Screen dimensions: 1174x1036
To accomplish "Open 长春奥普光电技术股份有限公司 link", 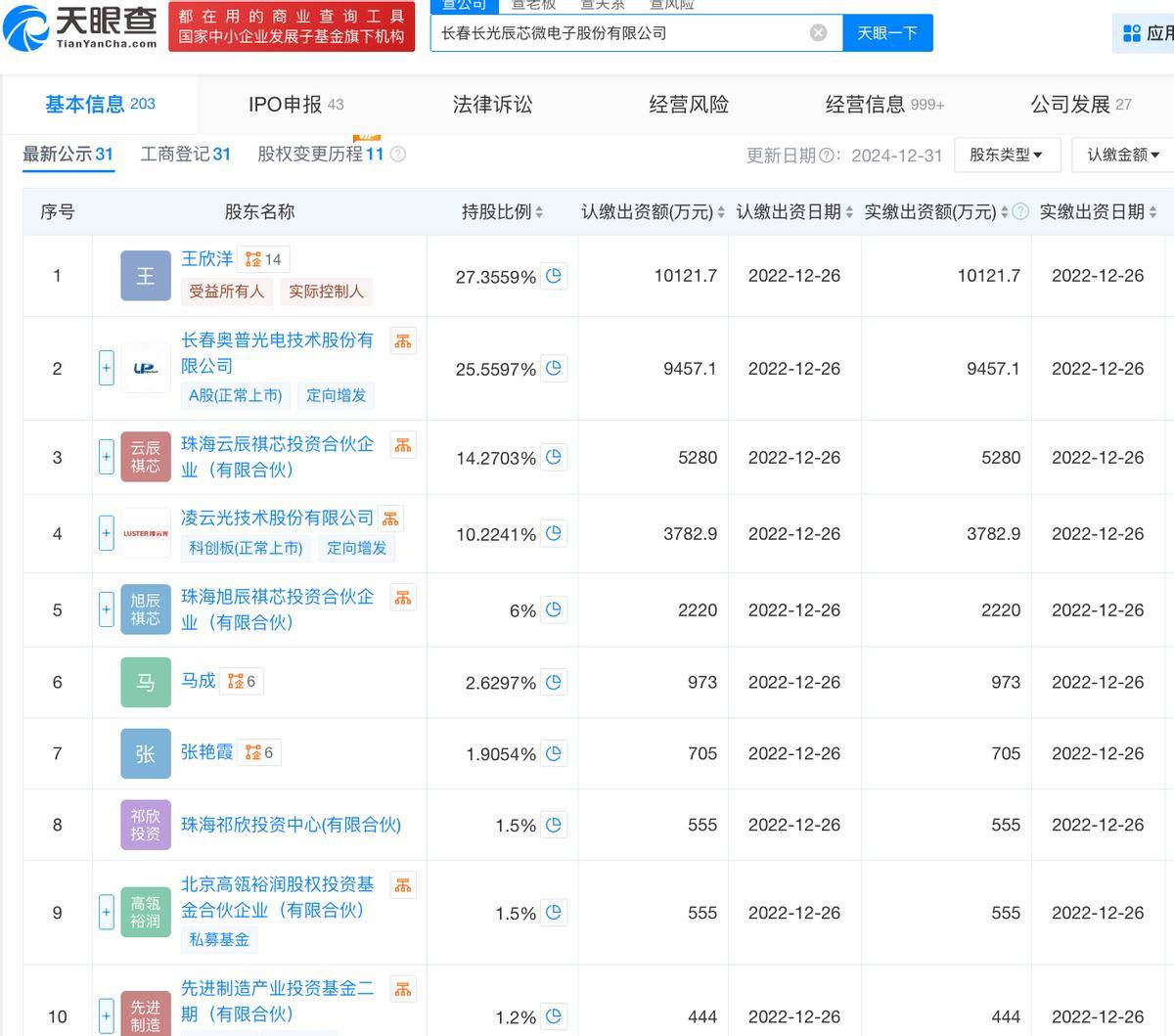I will click(x=277, y=353).
